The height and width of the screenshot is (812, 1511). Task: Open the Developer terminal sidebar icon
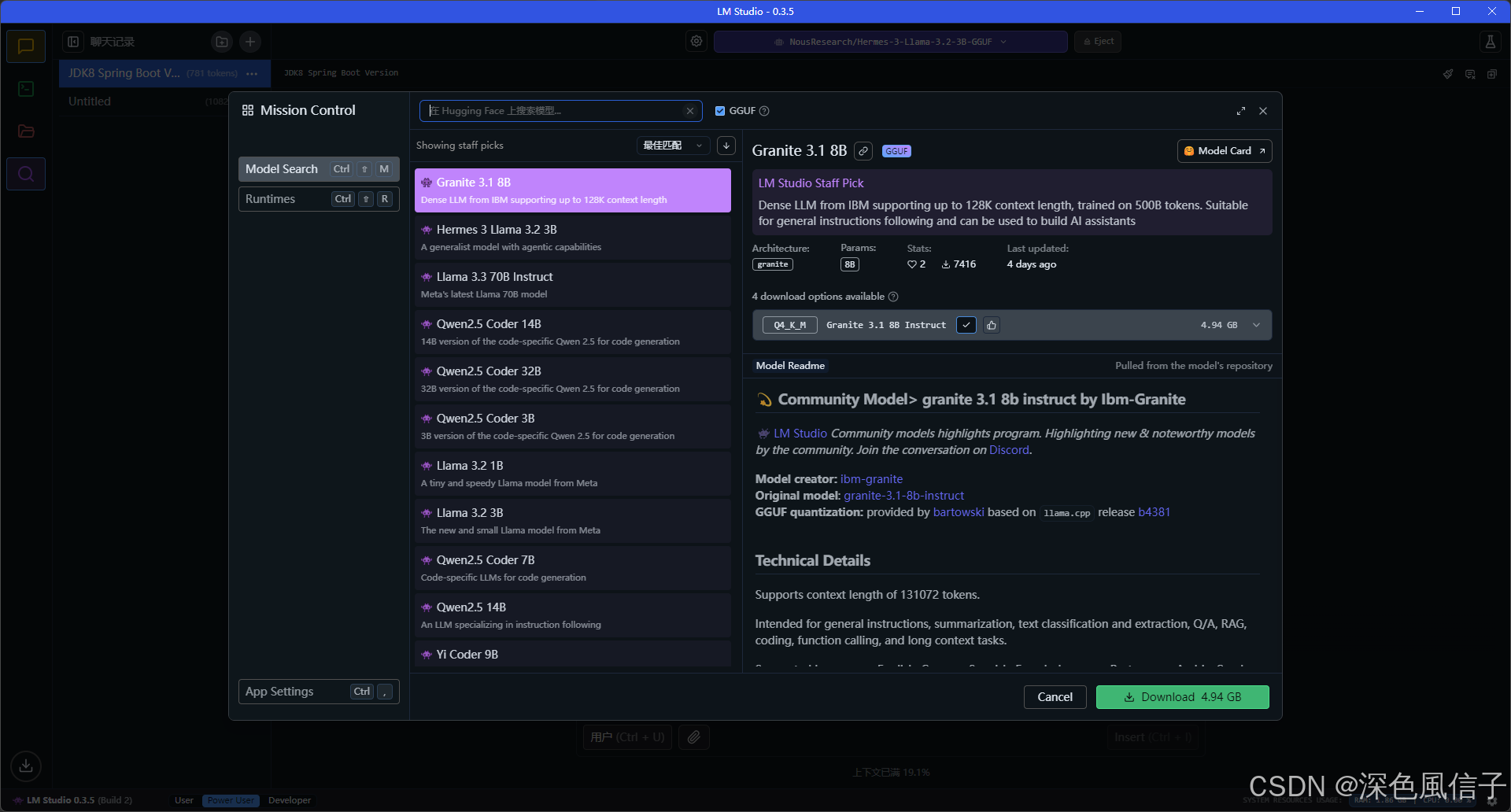click(26, 89)
